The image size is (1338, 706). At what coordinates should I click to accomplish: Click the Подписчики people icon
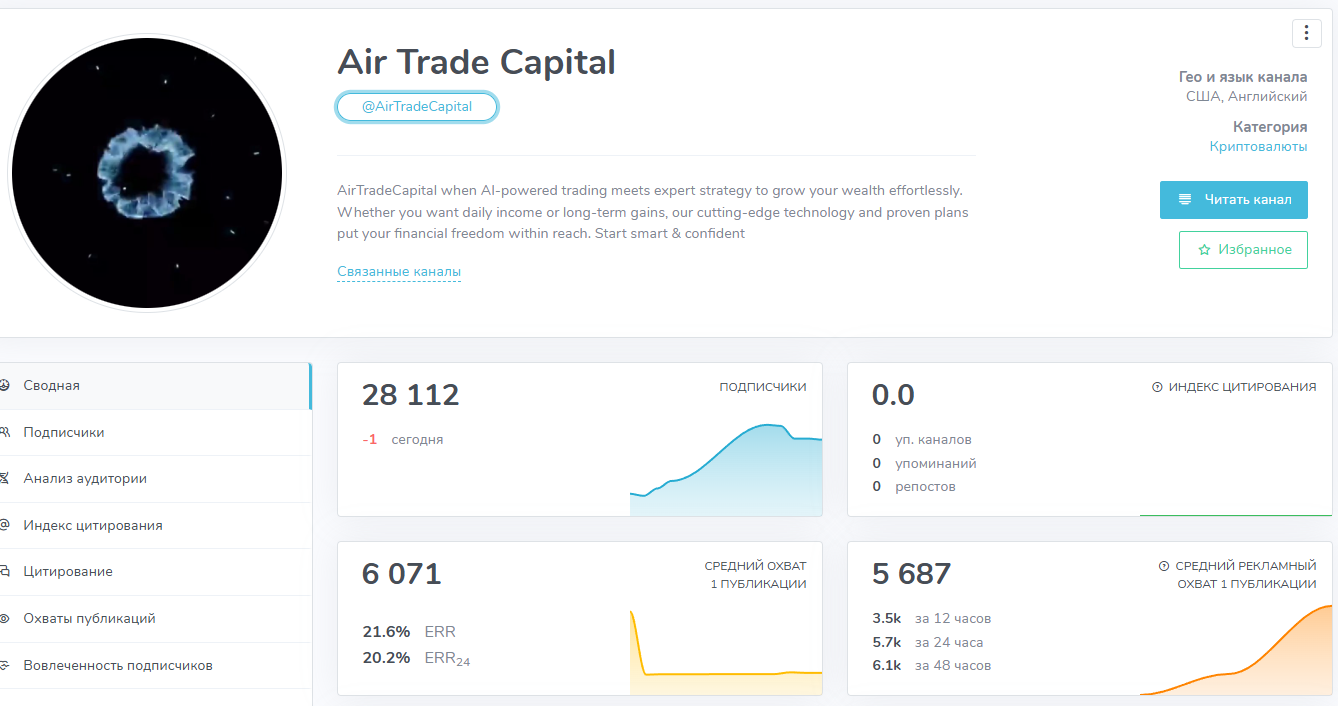(x=5, y=432)
